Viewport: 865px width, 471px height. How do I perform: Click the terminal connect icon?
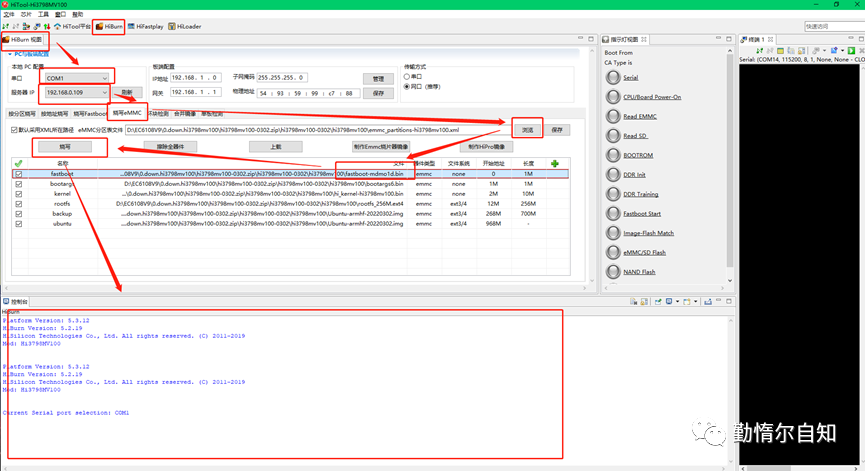(x=760, y=50)
